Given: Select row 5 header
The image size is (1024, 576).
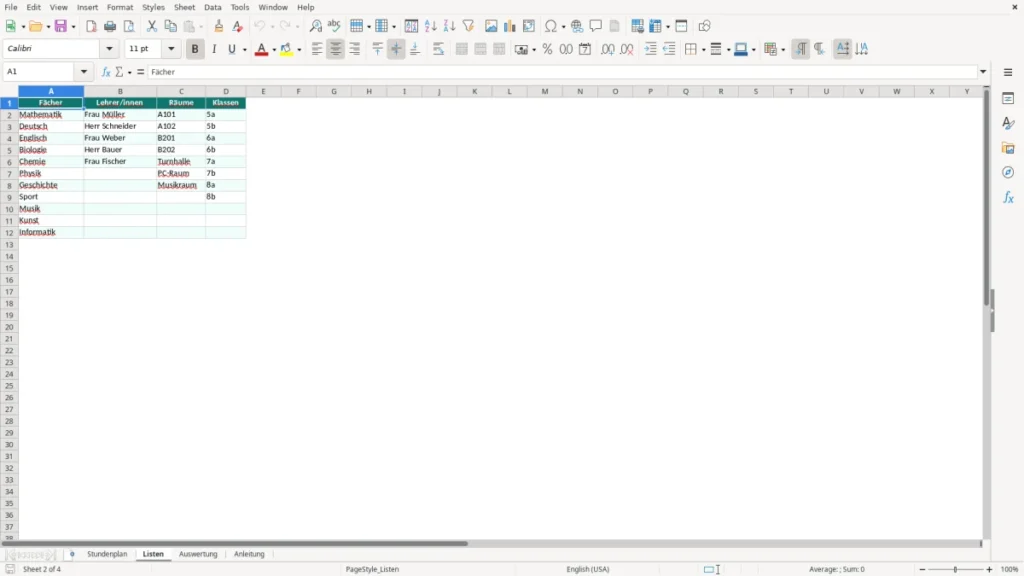Looking at the screenshot, I should point(9,150).
